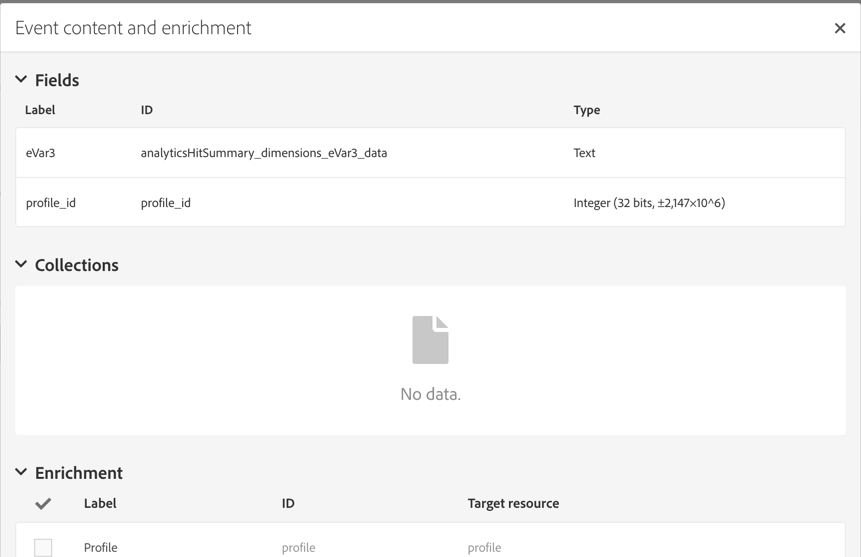
Task: Click the Type column header in Fields
Action: (587, 110)
